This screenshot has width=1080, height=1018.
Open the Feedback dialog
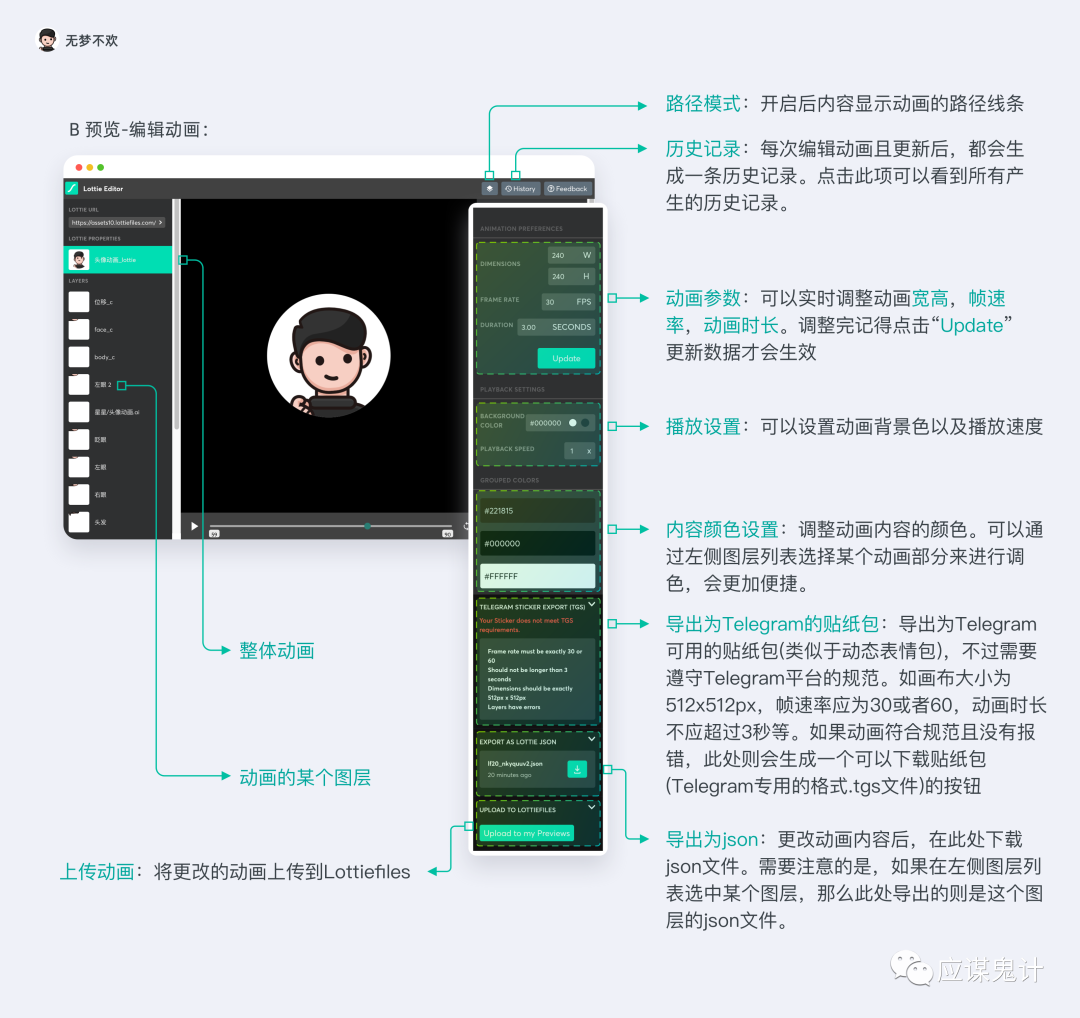[567, 188]
